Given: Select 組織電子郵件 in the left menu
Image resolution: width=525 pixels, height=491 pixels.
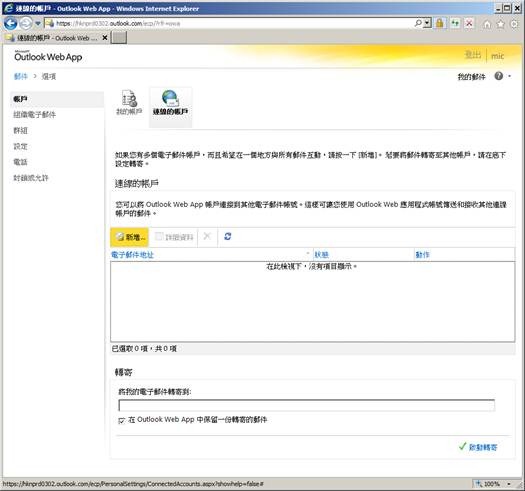Looking at the screenshot, I should 34,115.
